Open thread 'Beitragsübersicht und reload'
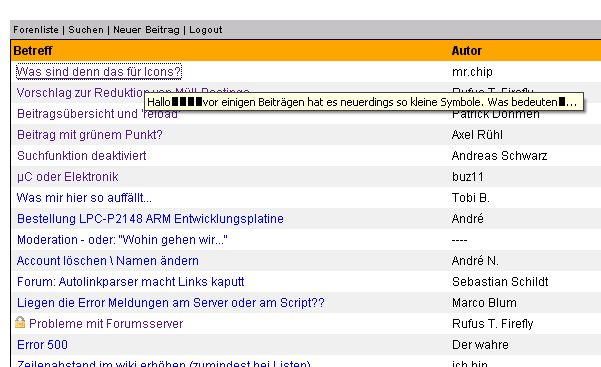This screenshot has height=367, width=601. 98,114
